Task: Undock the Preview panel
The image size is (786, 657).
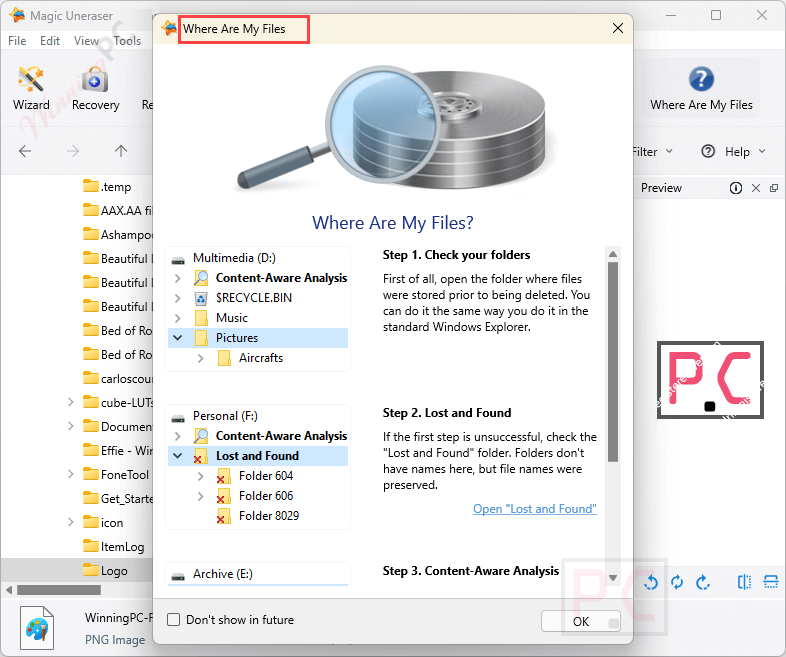Action: [x=773, y=188]
